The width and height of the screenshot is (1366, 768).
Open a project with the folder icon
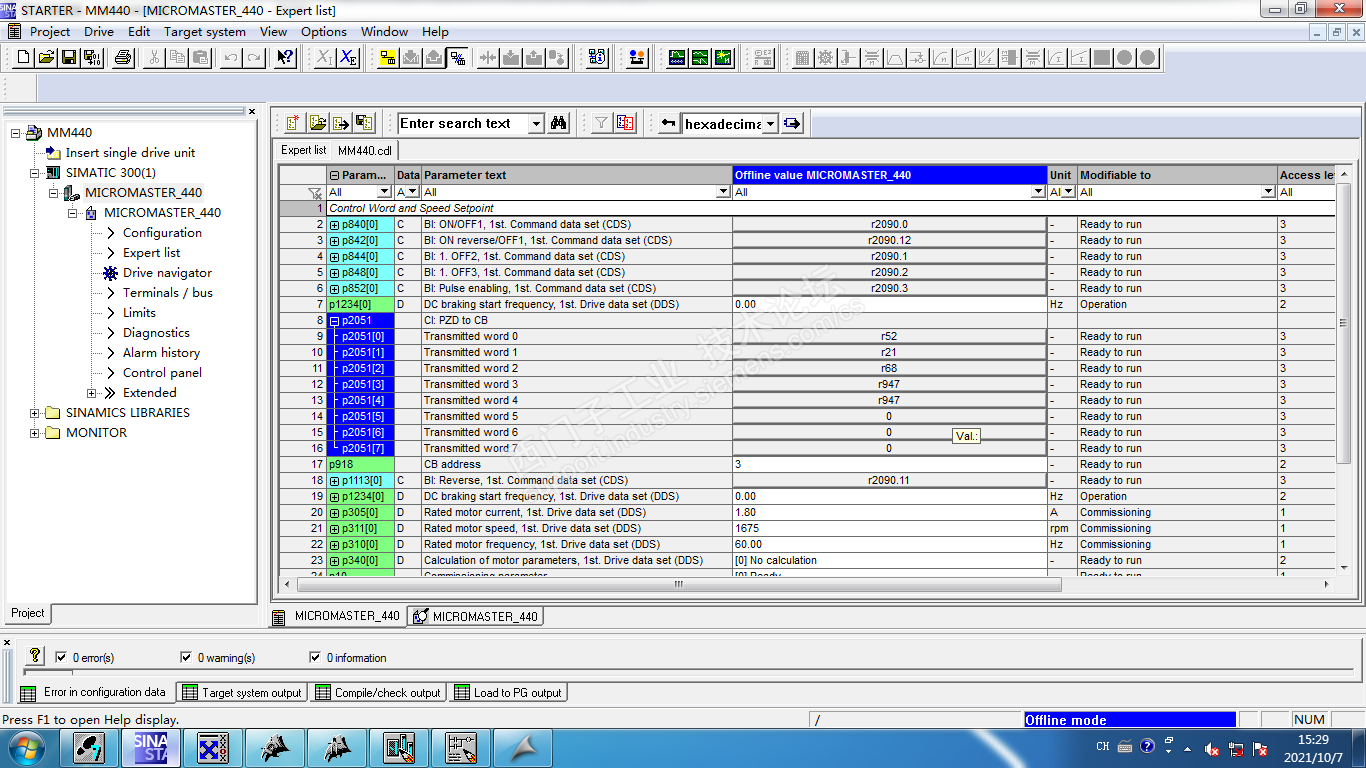46,58
